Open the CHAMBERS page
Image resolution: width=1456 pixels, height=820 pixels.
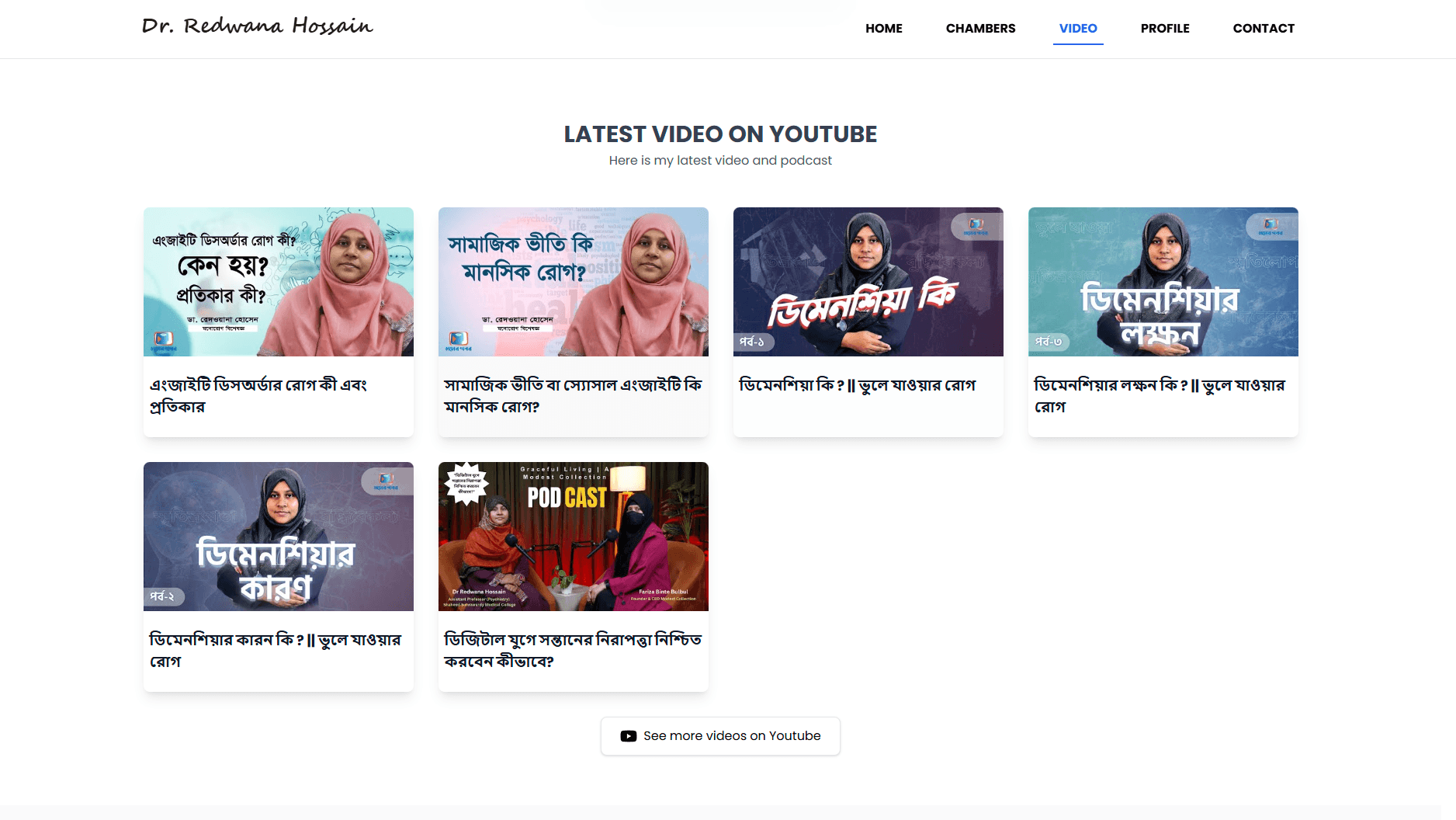(980, 29)
